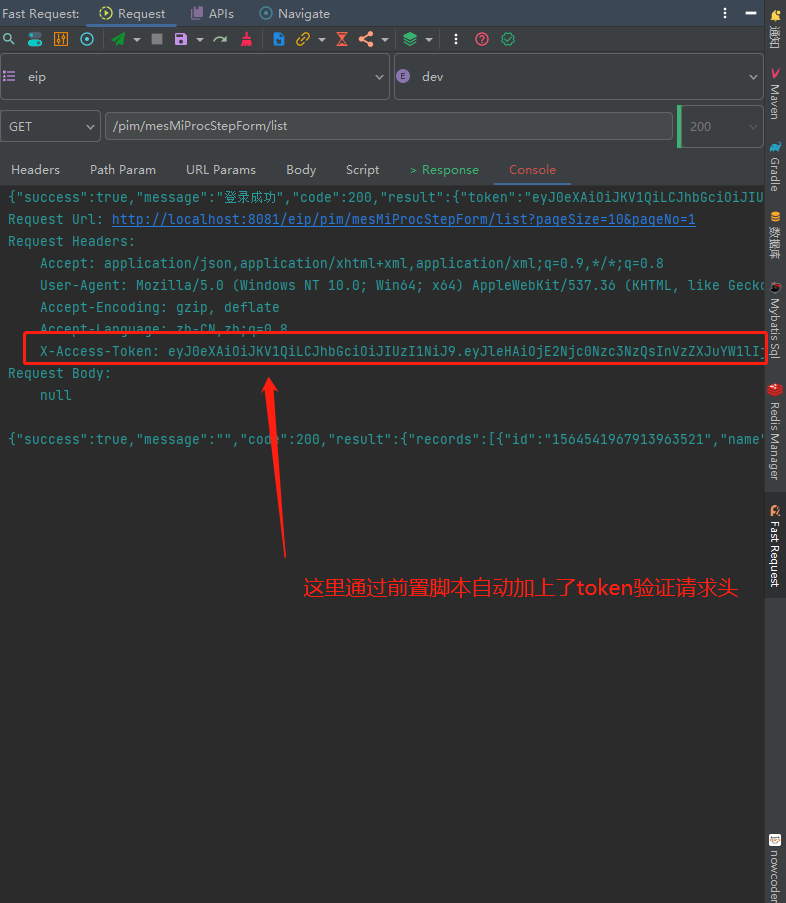The image size is (786, 903).
Task: Click the 'Accept-Encoding: gzip, deflate' line
Action: (x=160, y=308)
